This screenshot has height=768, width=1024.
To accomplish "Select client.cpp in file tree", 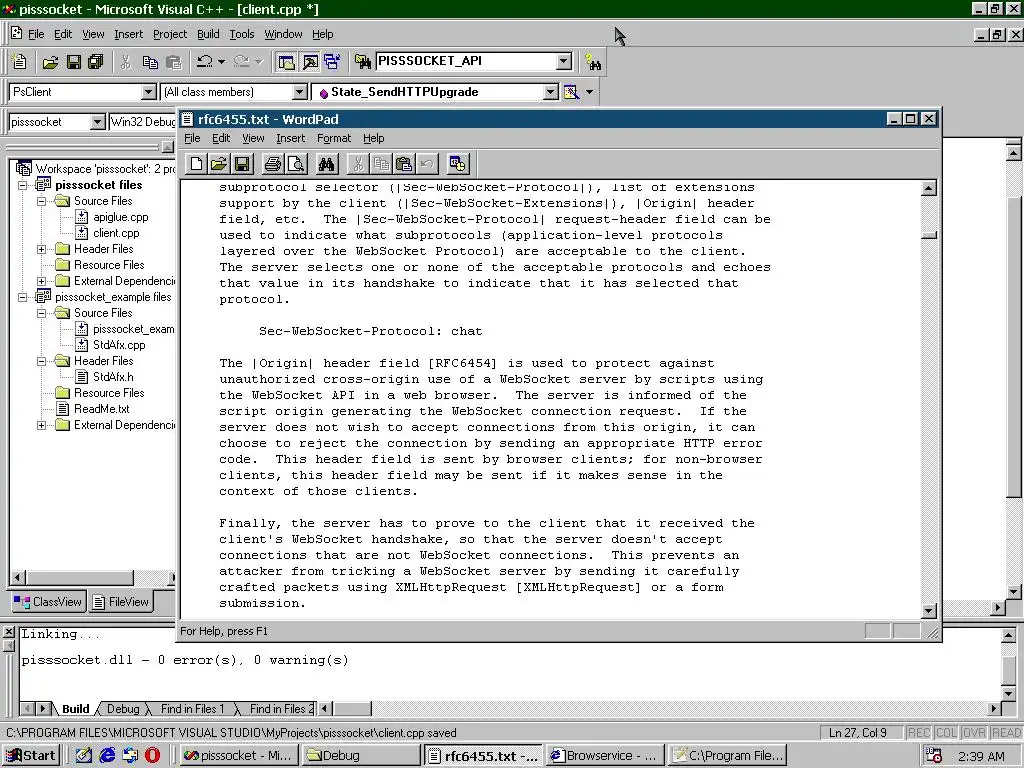I will click(x=116, y=233).
